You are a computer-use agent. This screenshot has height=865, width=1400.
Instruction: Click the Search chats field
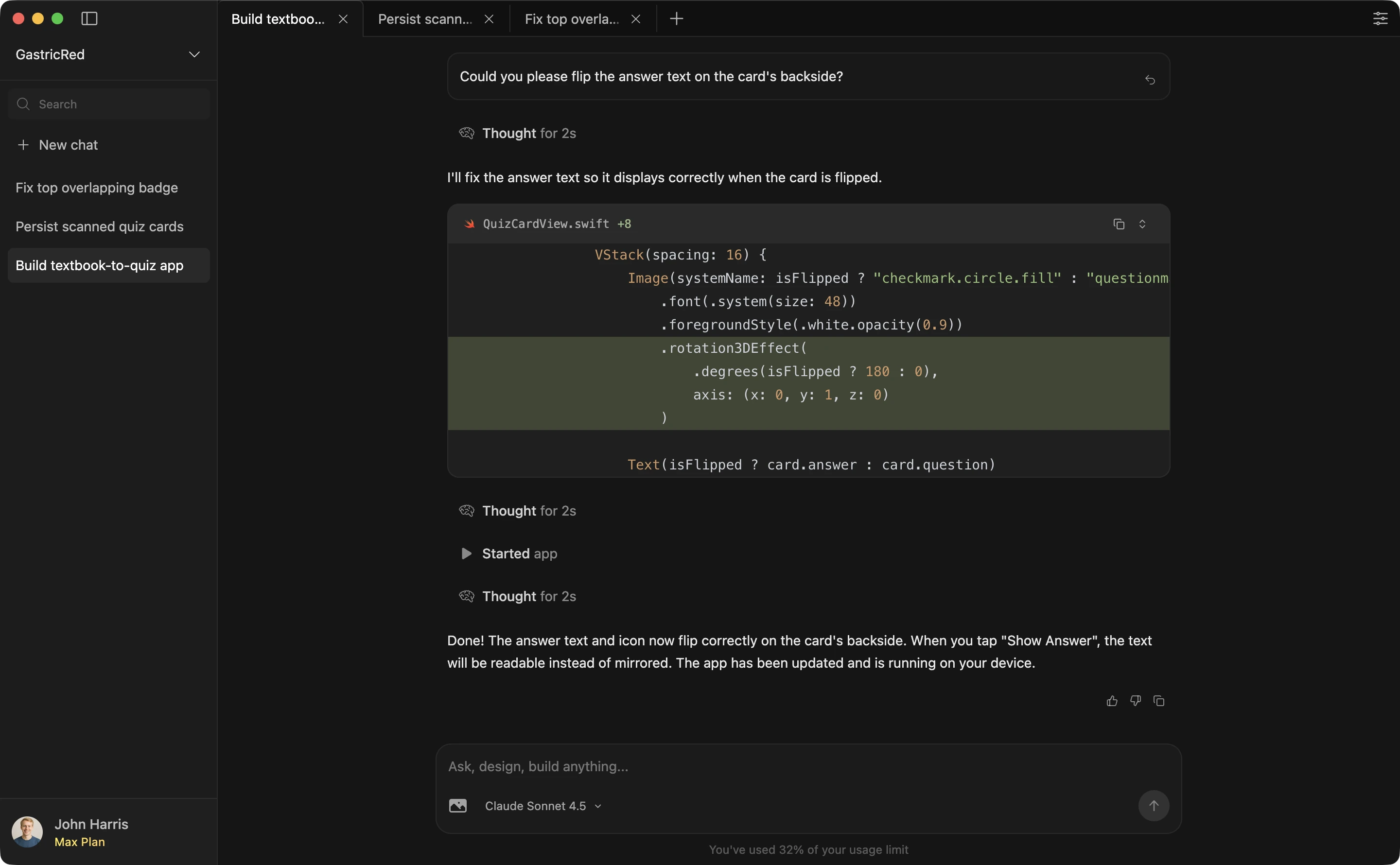109,104
